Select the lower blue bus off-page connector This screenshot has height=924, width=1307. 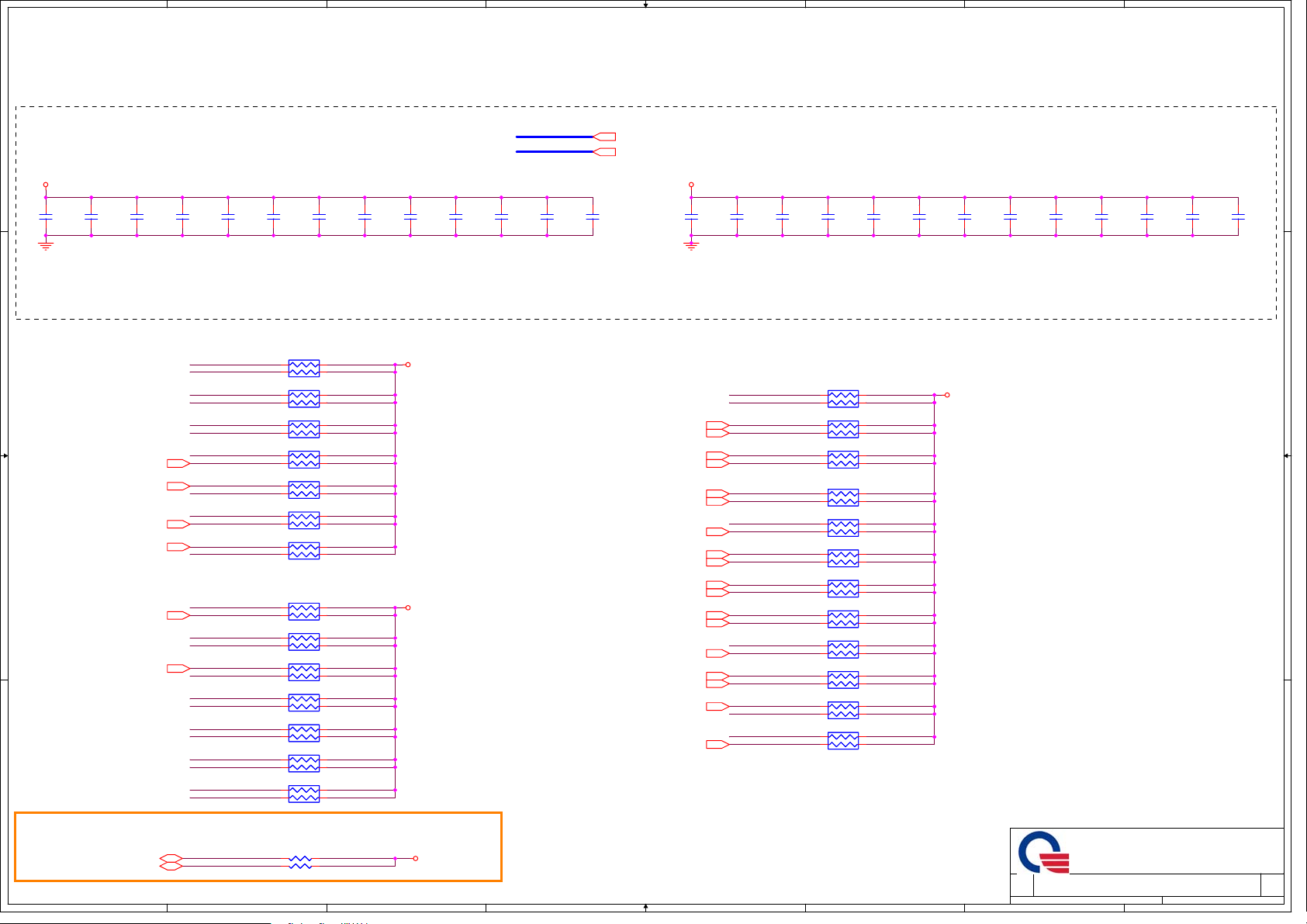604,152
